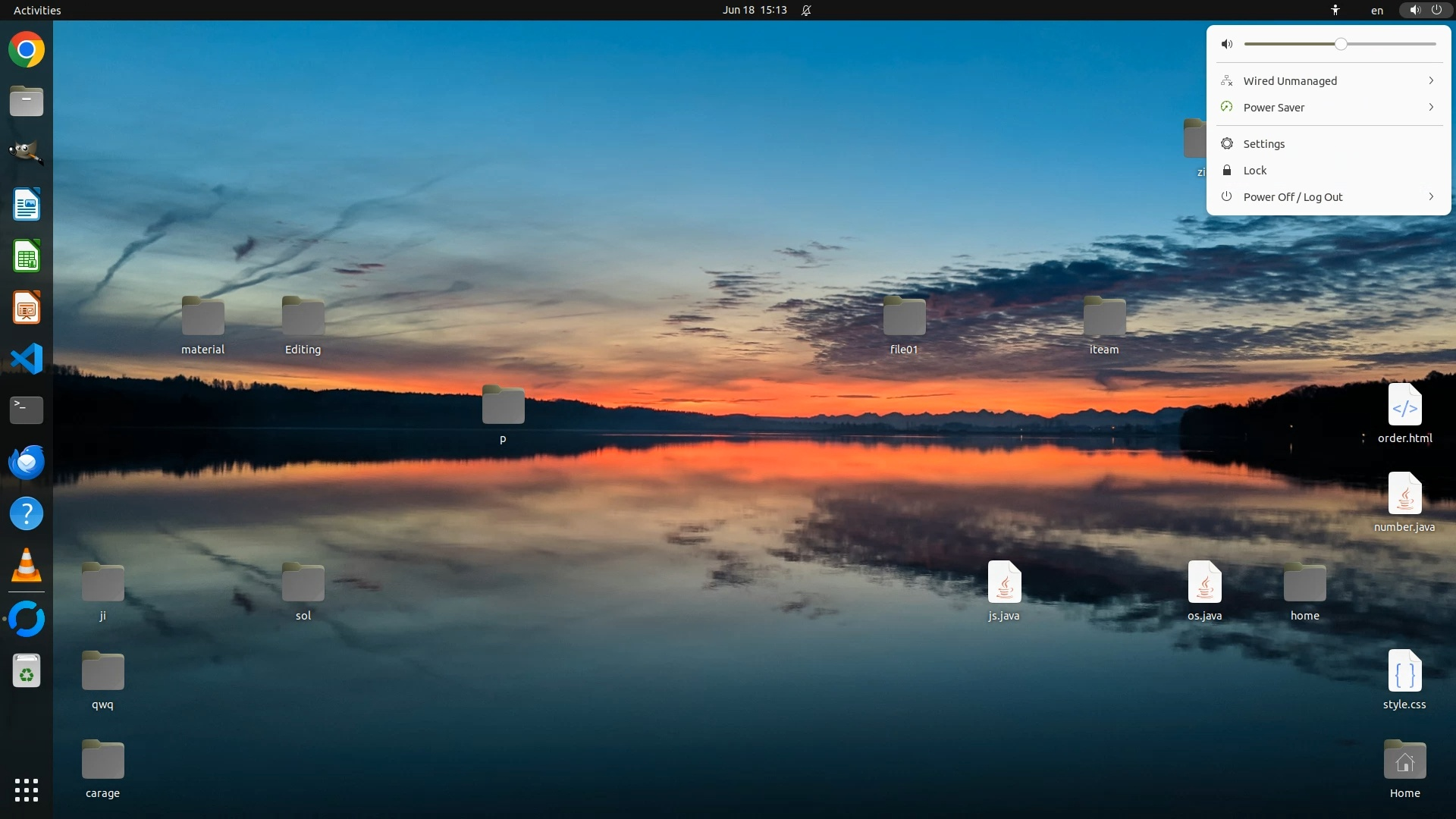Open Google Chrome from the dock
The height and width of the screenshot is (819, 1456).
tap(27, 50)
